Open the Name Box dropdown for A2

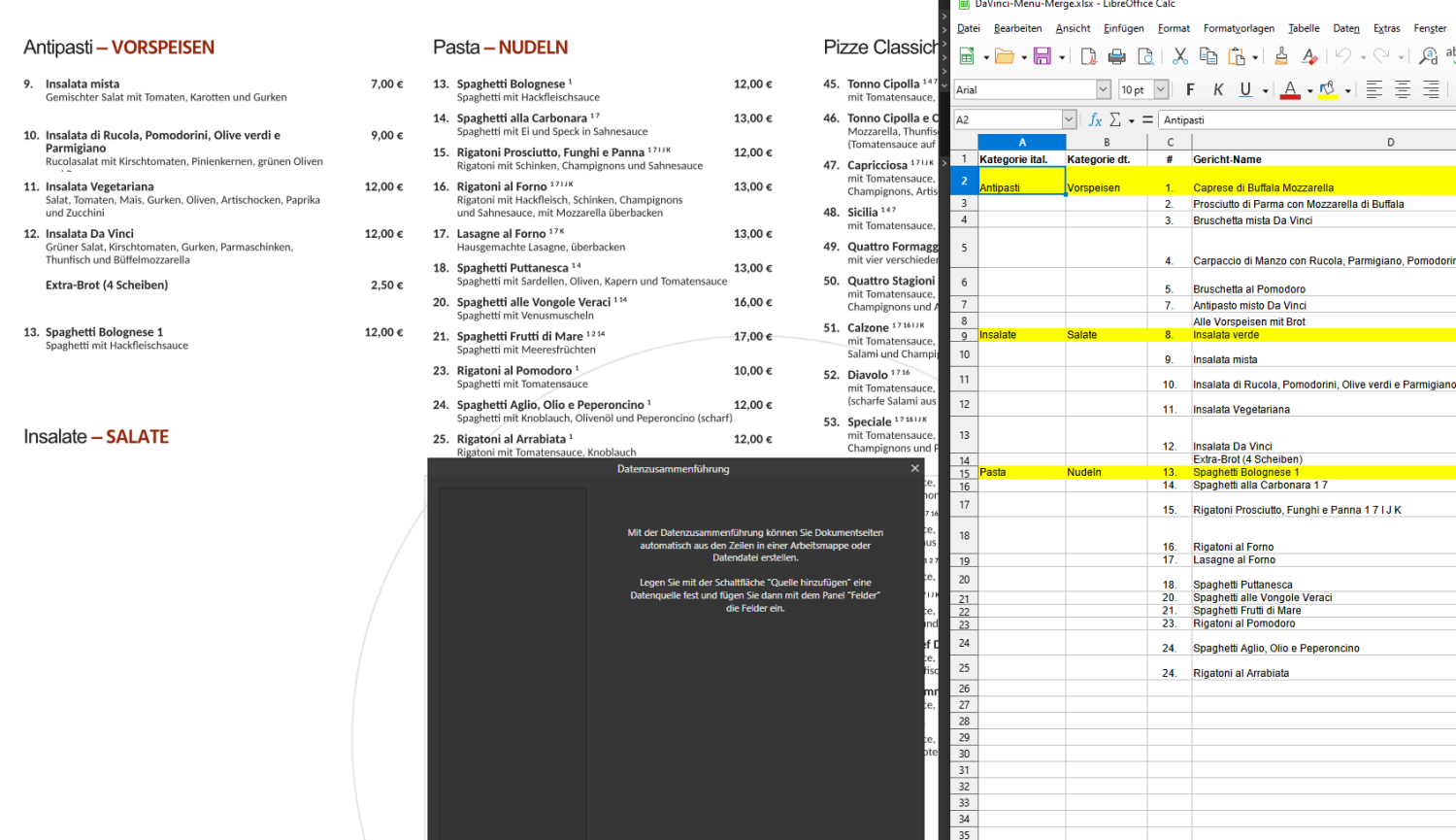1069,119
